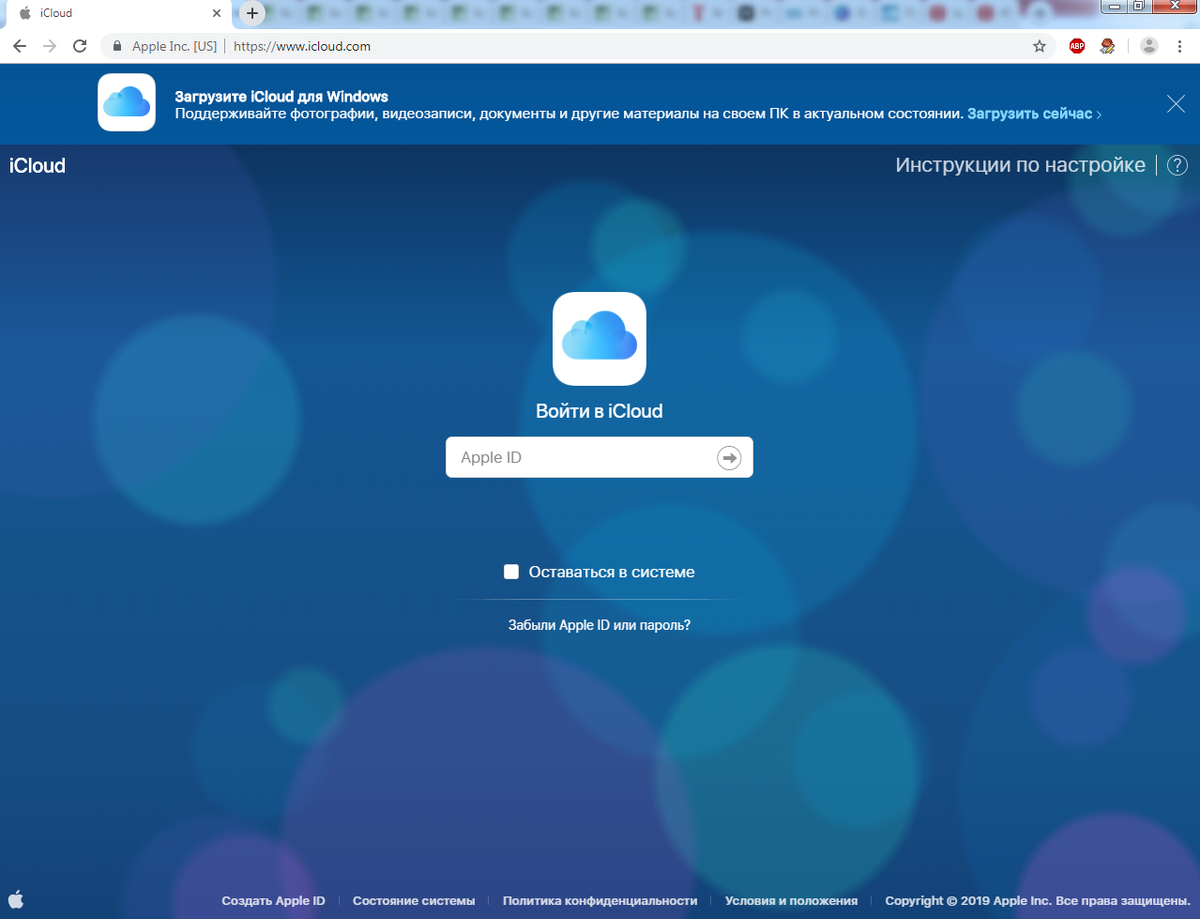Click the large iCloud cloud logo

(599, 339)
